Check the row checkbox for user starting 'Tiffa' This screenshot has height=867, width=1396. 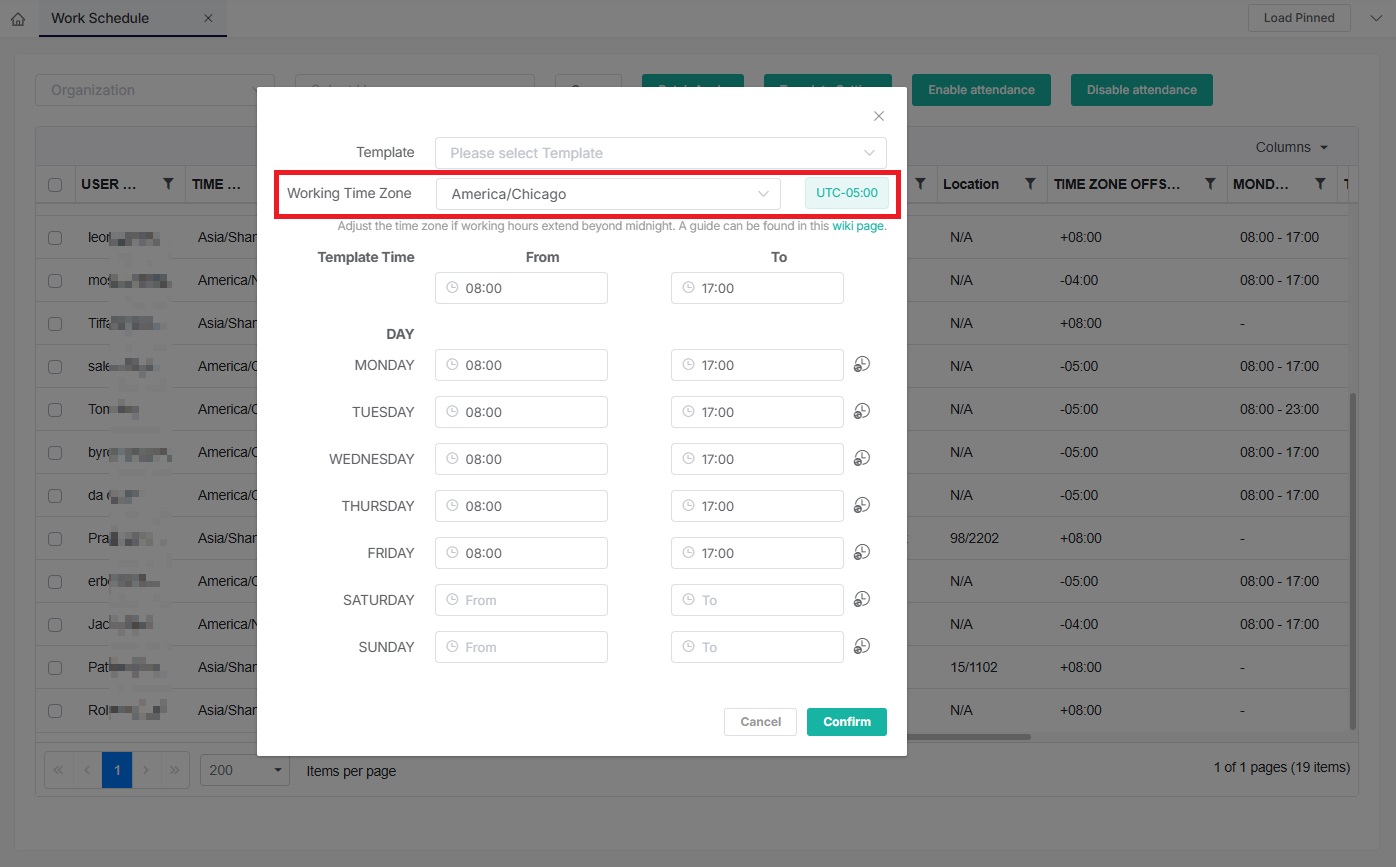pyautogui.click(x=55, y=323)
